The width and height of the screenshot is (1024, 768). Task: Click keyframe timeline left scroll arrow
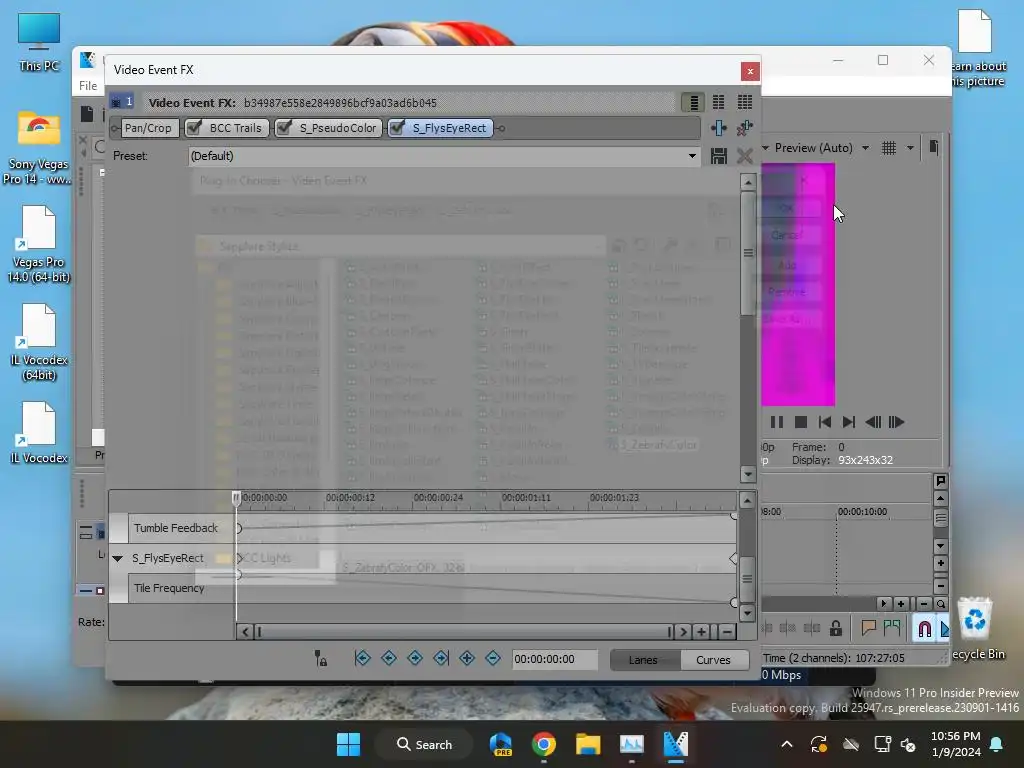pos(245,632)
